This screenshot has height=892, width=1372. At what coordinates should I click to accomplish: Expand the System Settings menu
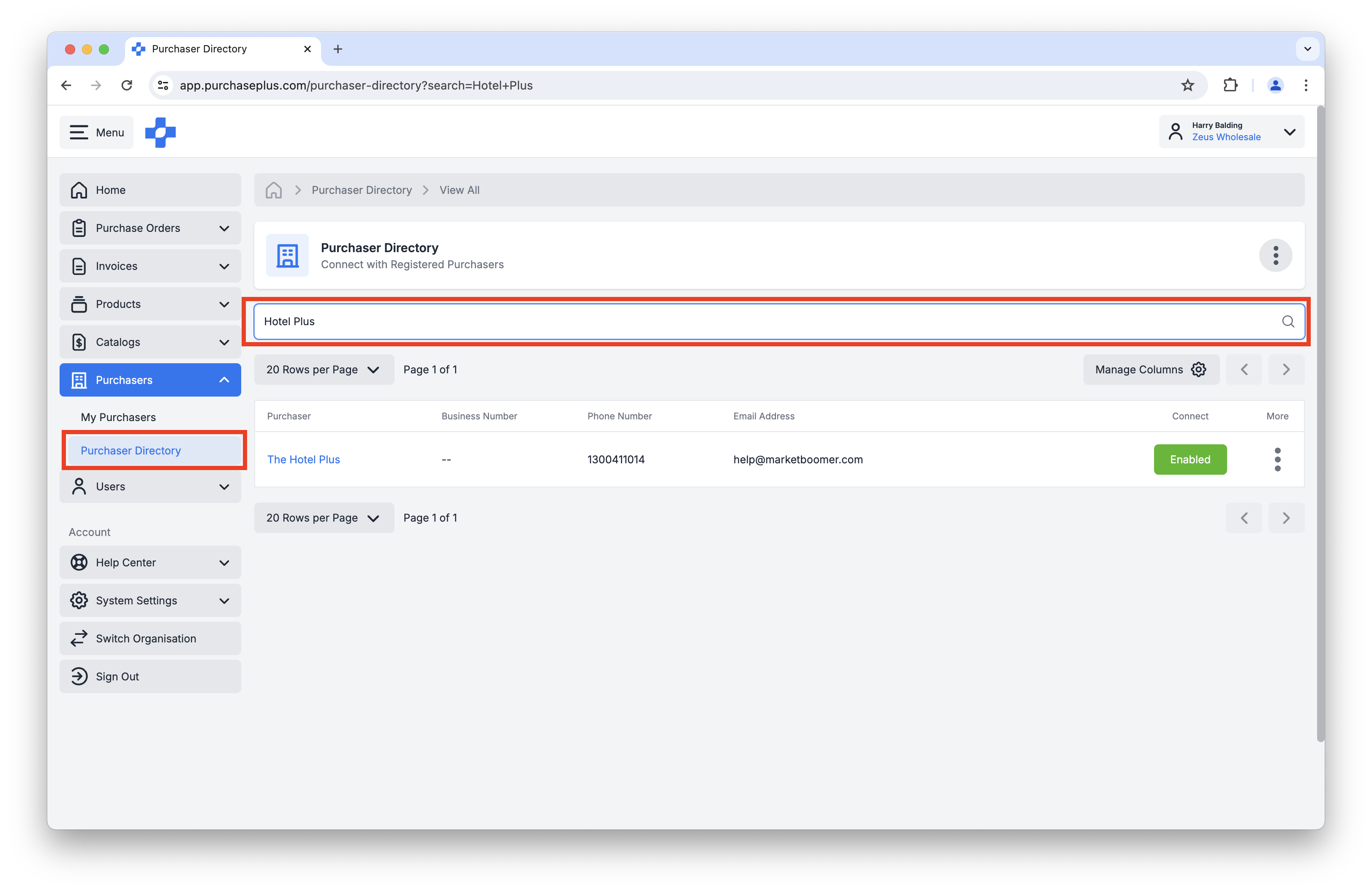point(150,601)
